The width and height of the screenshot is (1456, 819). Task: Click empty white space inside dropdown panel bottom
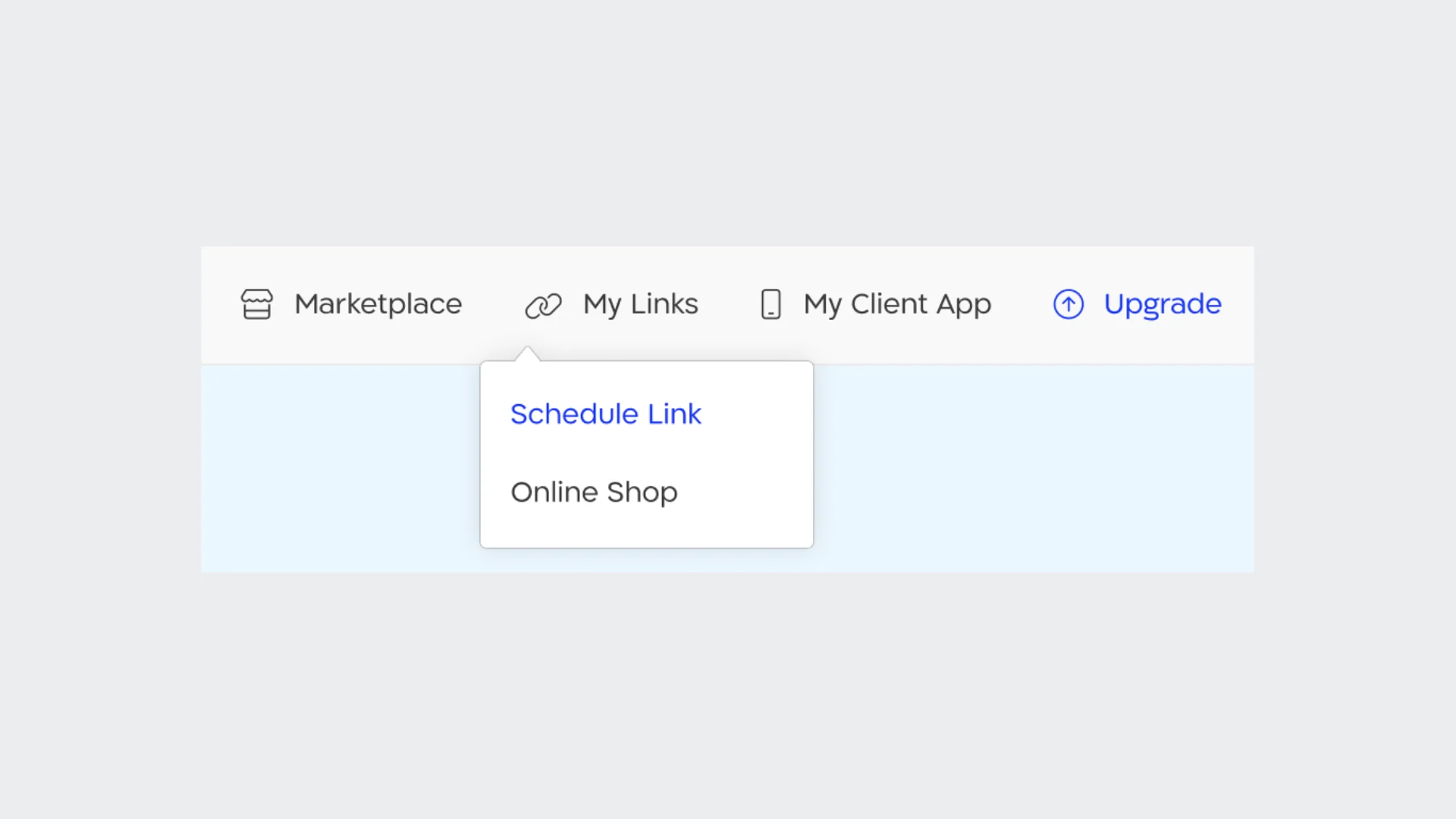tap(646, 532)
